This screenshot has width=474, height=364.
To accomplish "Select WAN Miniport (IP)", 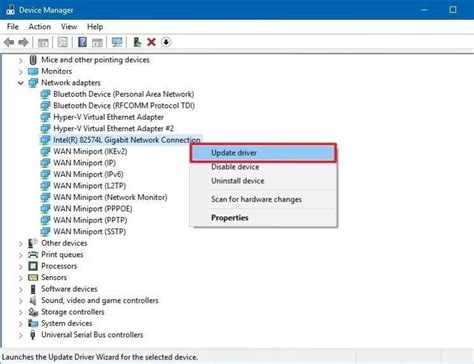I will [85, 163].
